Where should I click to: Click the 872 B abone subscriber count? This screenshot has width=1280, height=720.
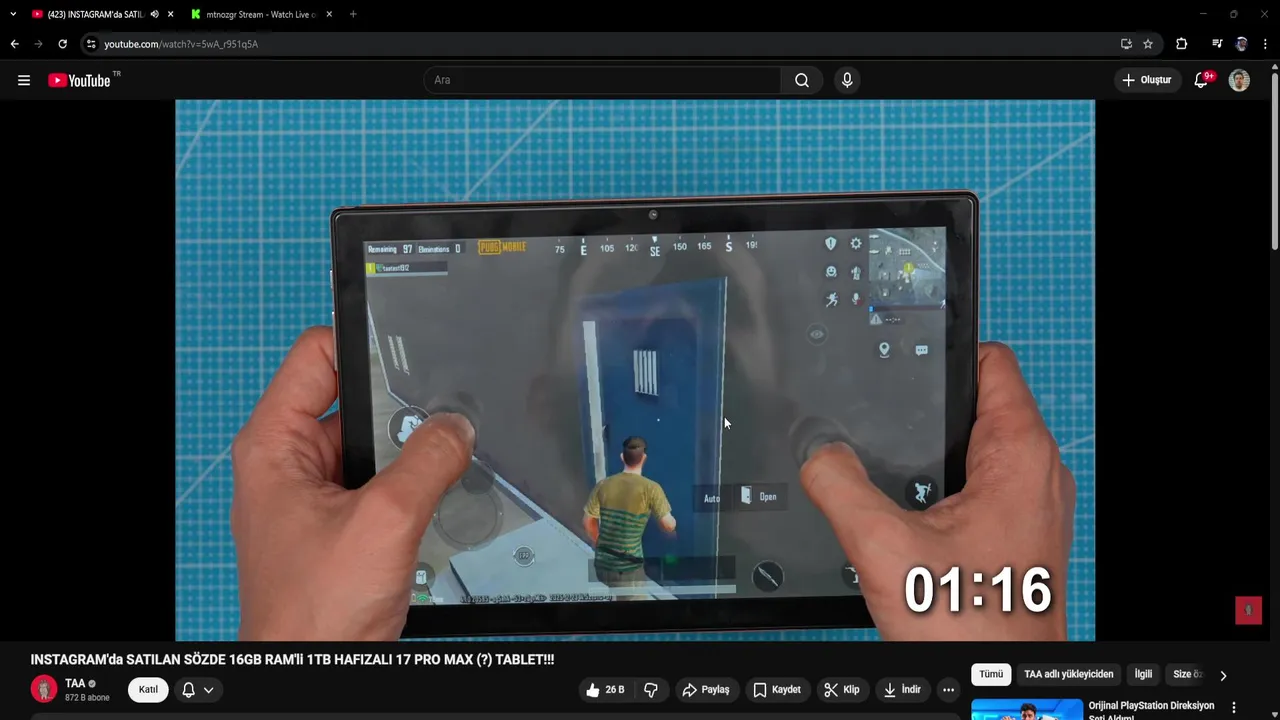87,698
